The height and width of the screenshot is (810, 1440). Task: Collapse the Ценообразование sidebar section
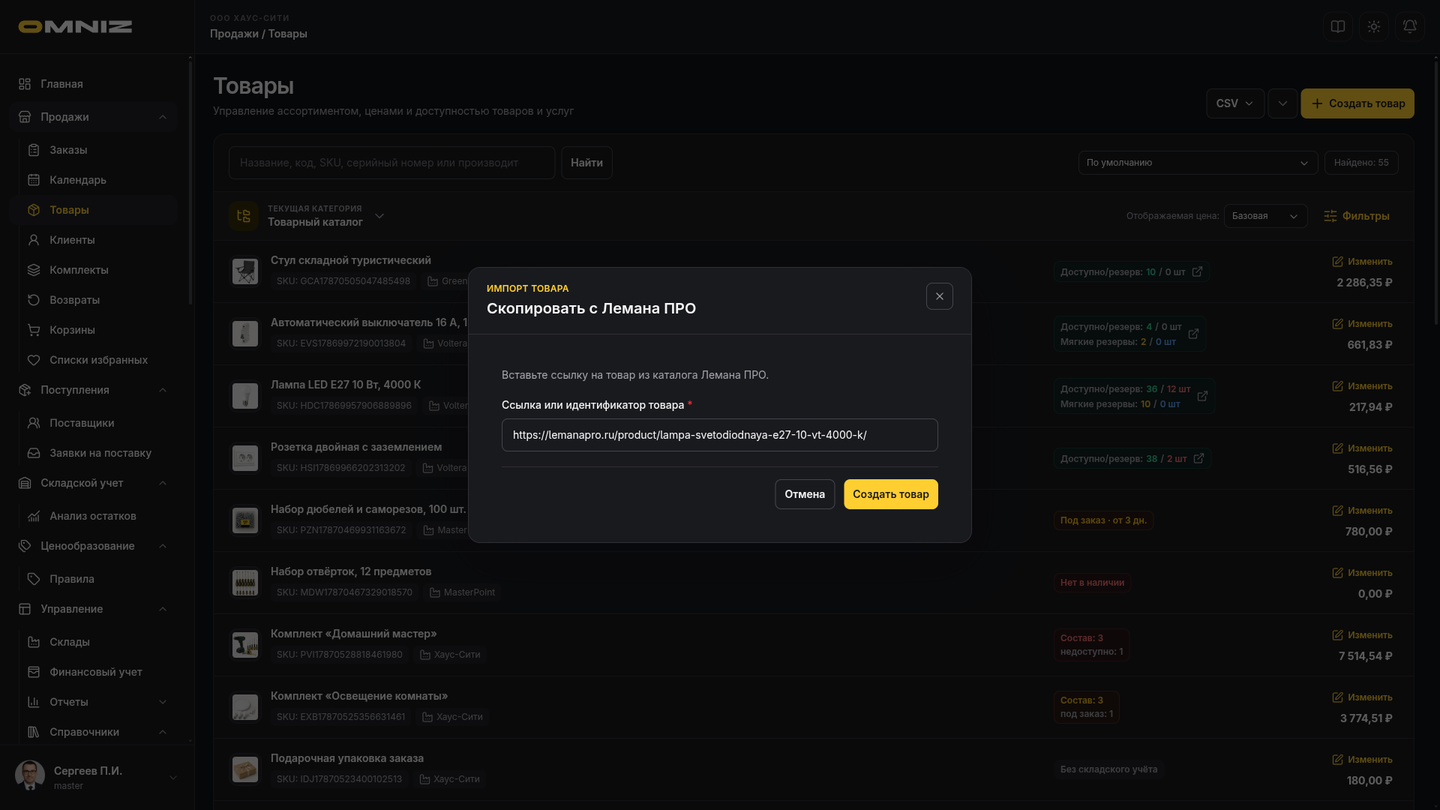point(163,546)
